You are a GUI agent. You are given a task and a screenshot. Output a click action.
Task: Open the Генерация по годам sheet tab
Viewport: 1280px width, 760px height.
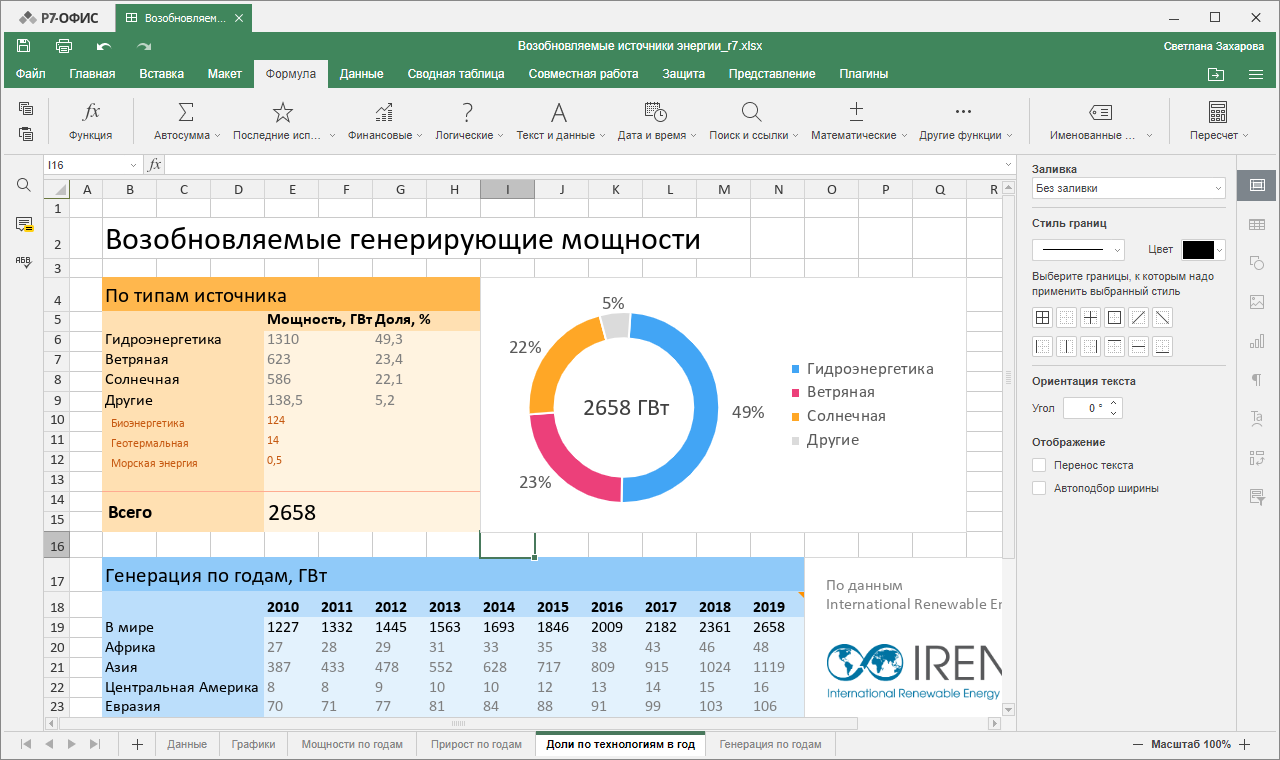coord(770,744)
